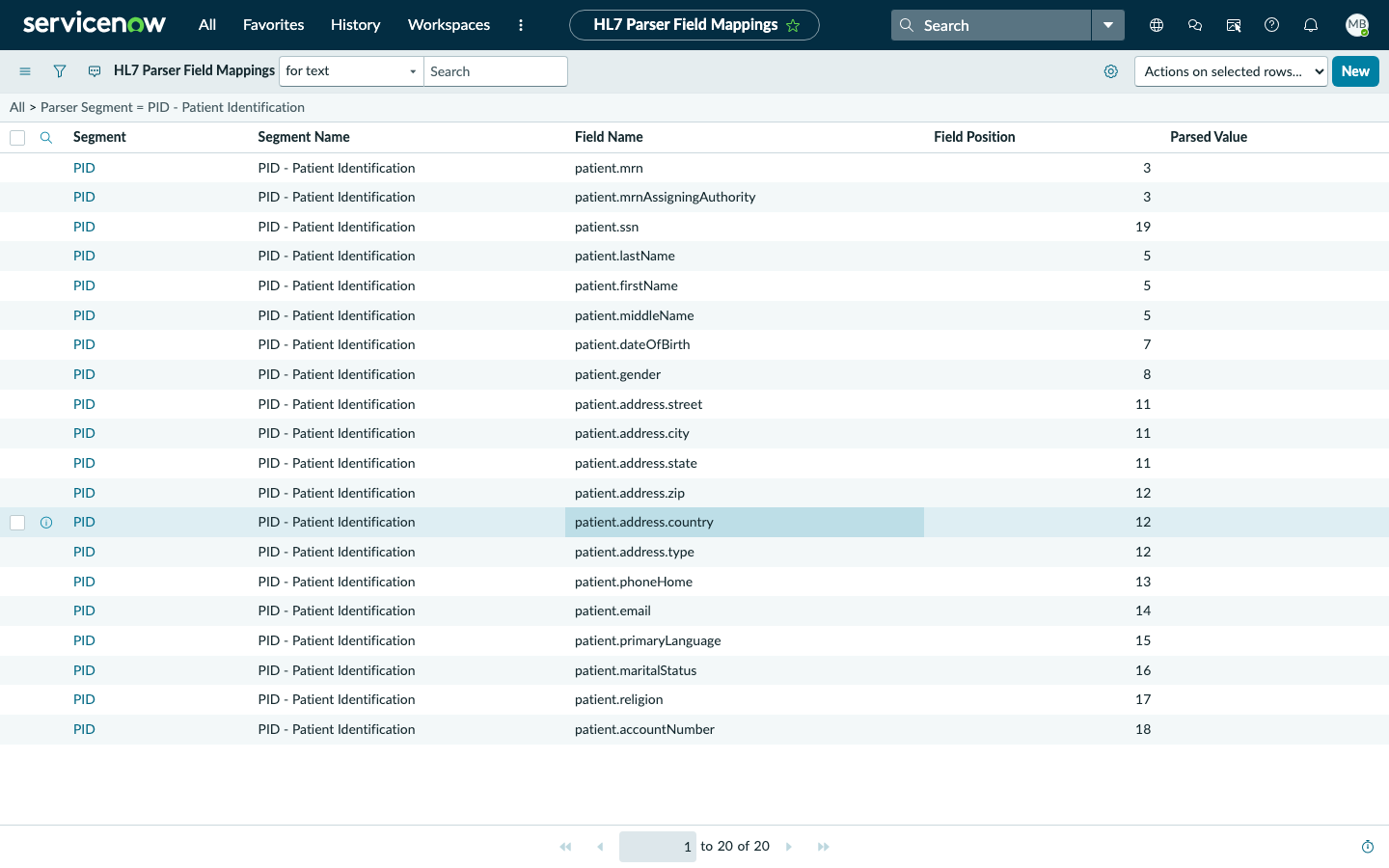The height and width of the screenshot is (868, 1389).
Task: Sort by Field Position column header
Action: [974, 137]
